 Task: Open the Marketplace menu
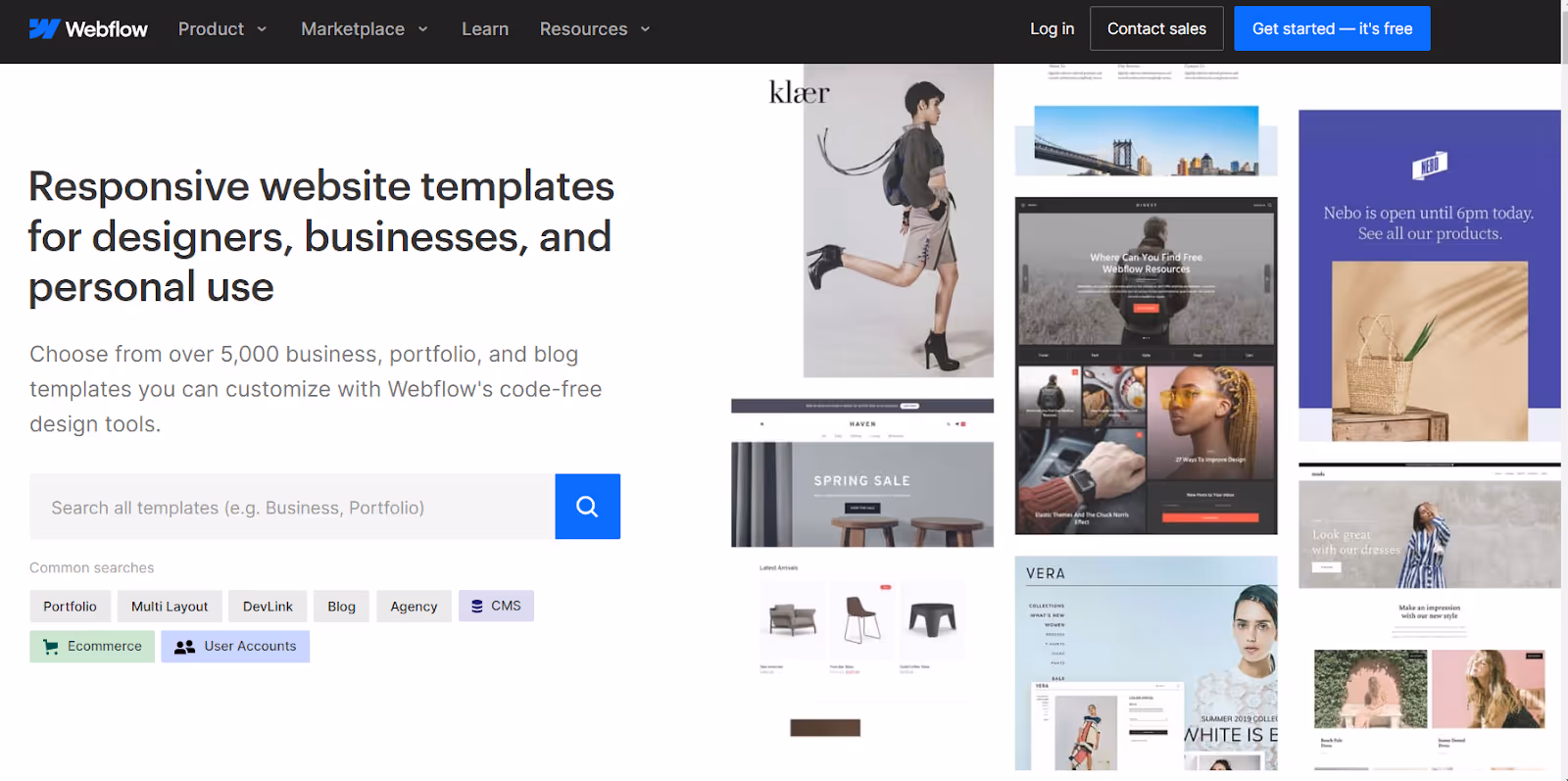(365, 29)
